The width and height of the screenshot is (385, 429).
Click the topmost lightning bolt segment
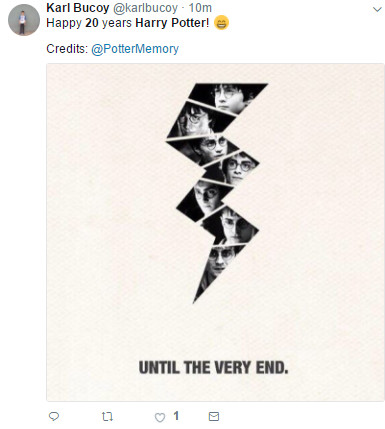click(x=228, y=97)
